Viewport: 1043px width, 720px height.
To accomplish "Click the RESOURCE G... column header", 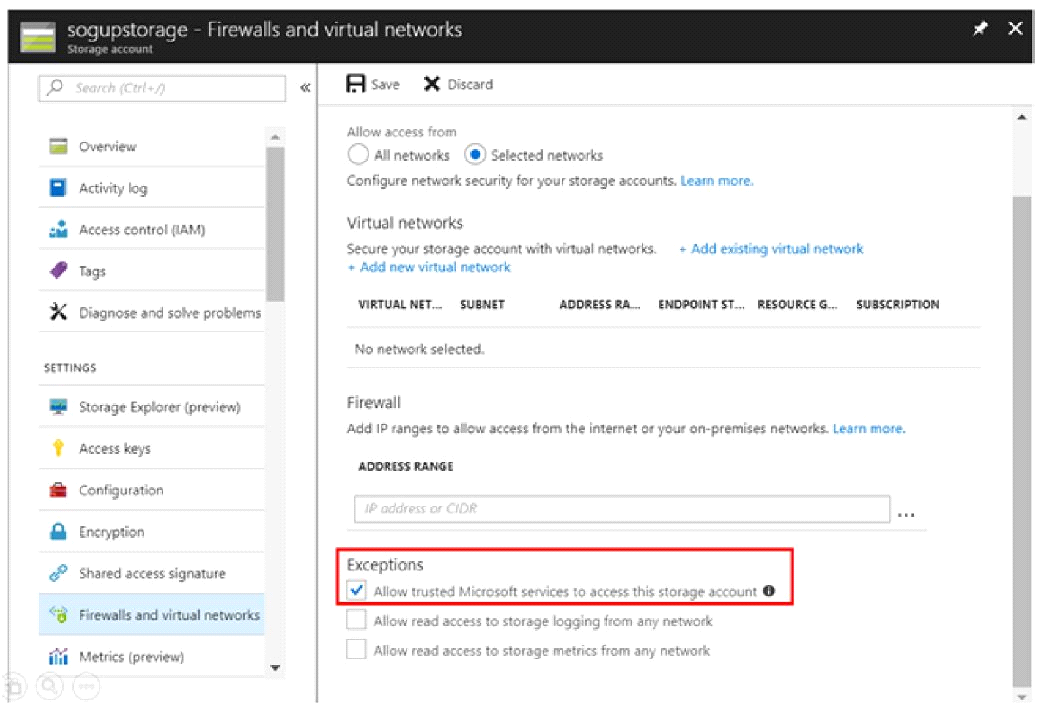I will pyautogui.click(x=797, y=305).
